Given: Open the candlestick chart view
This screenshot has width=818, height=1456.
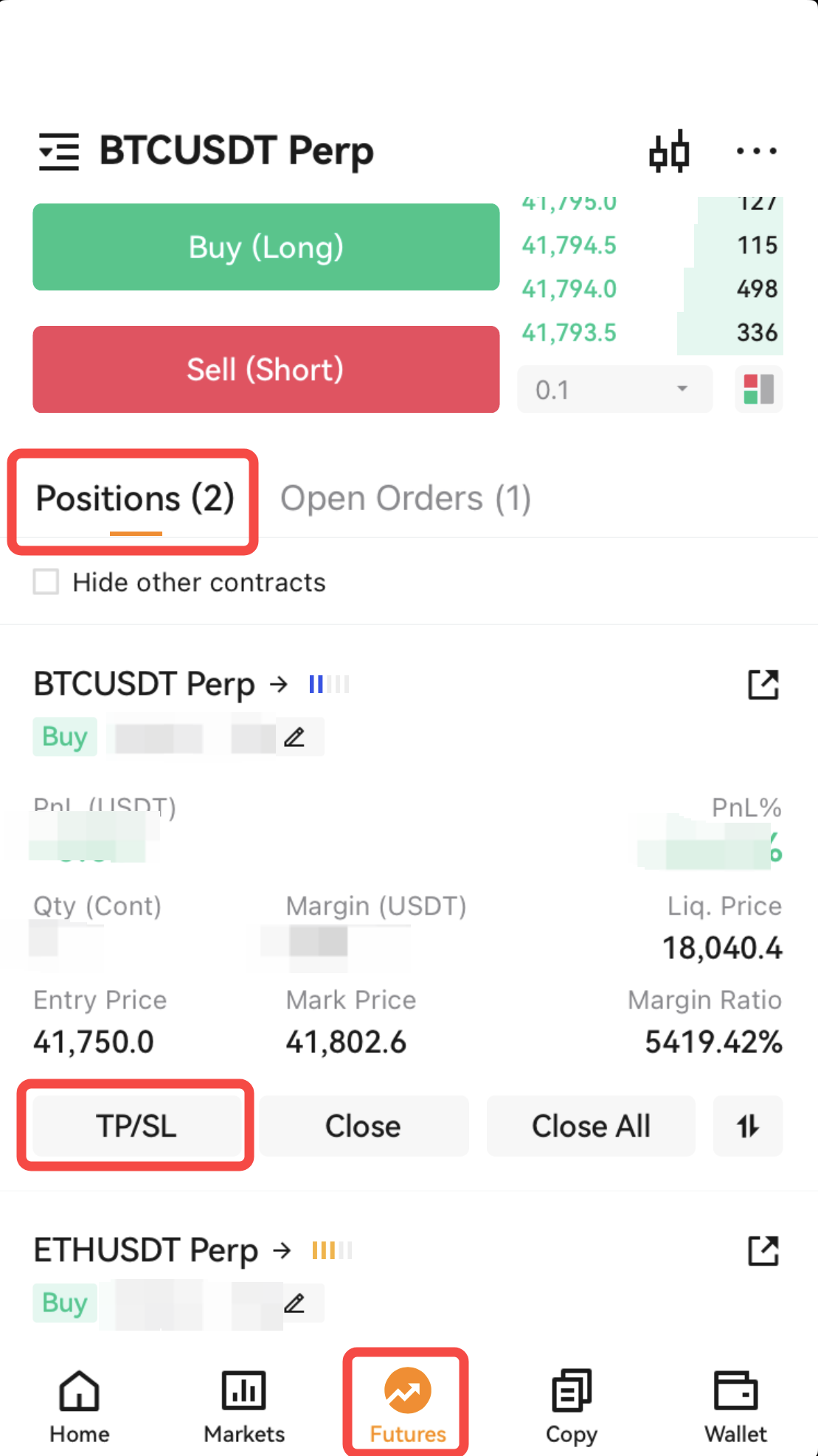Looking at the screenshot, I should click(x=669, y=152).
